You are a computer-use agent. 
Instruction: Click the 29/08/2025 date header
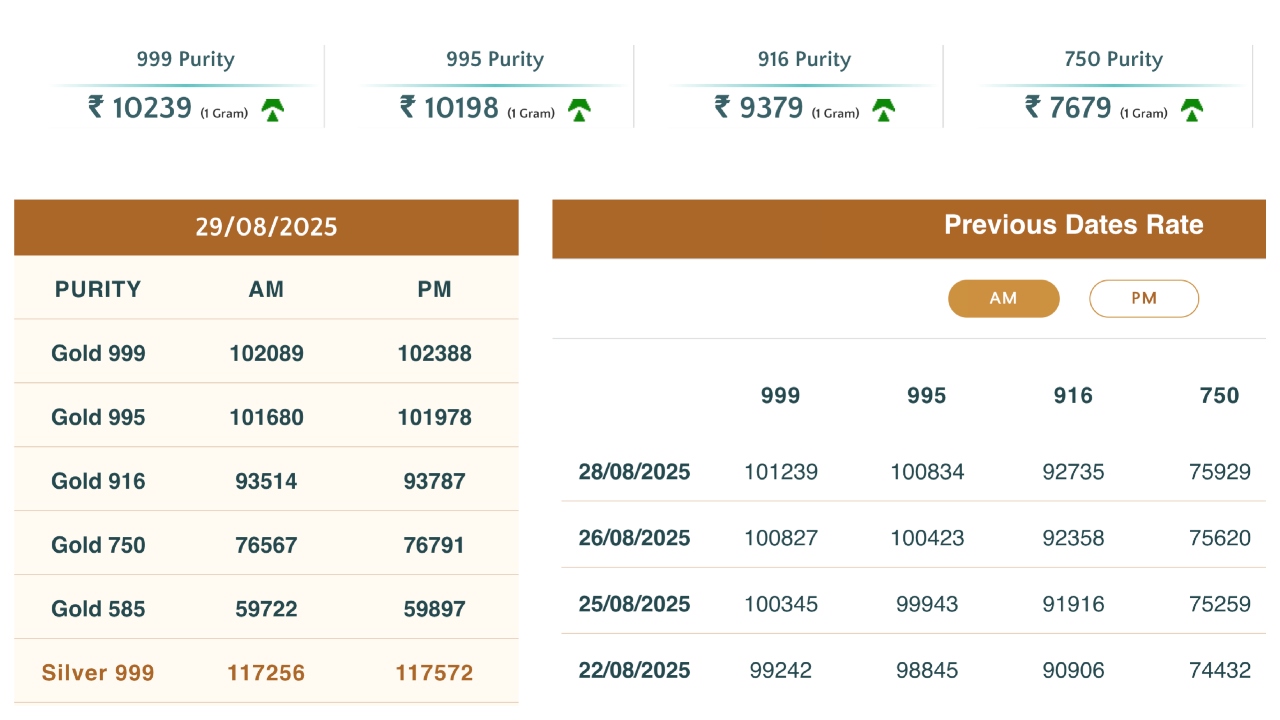click(x=266, y=227)
